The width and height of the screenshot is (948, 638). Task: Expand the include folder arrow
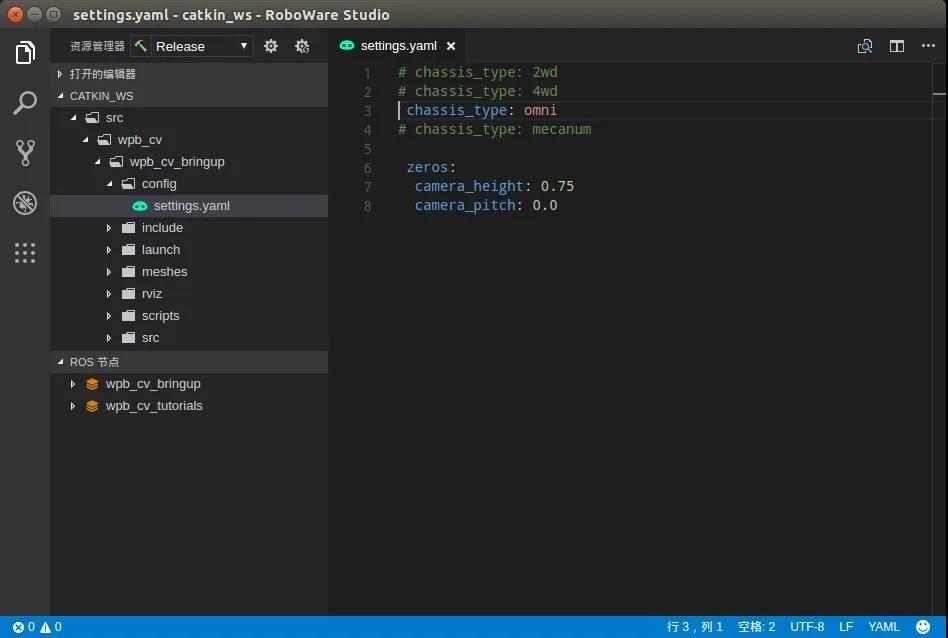[x=109, y=228]
